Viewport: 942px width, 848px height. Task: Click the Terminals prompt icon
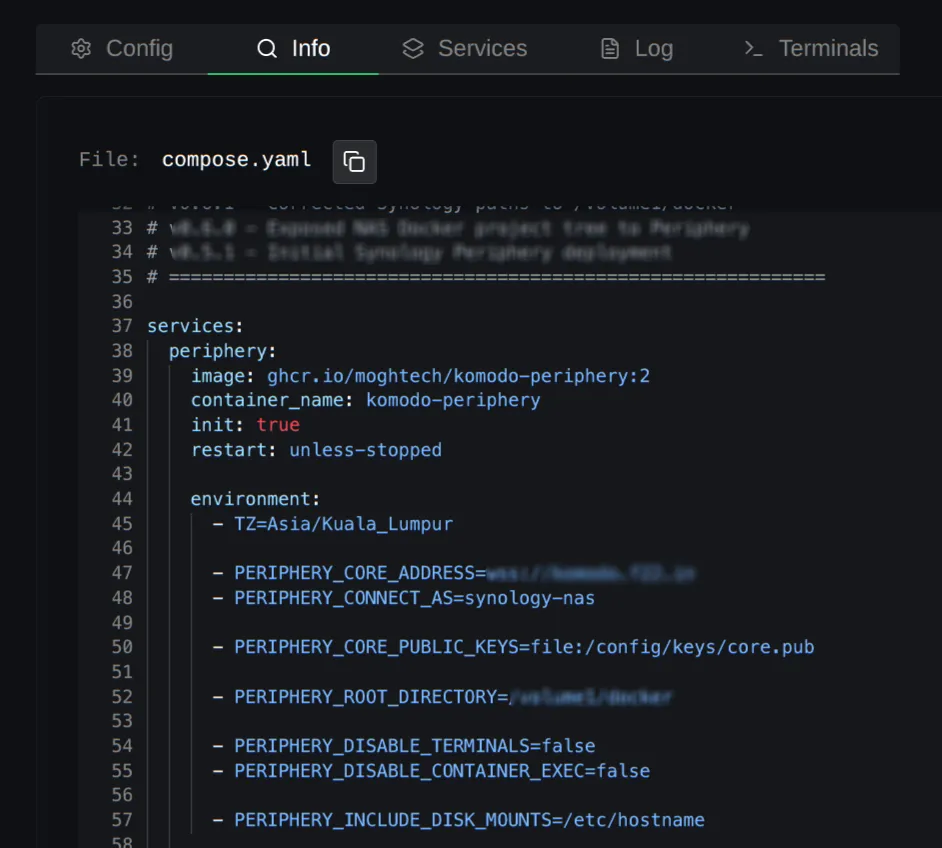point(753,49)
